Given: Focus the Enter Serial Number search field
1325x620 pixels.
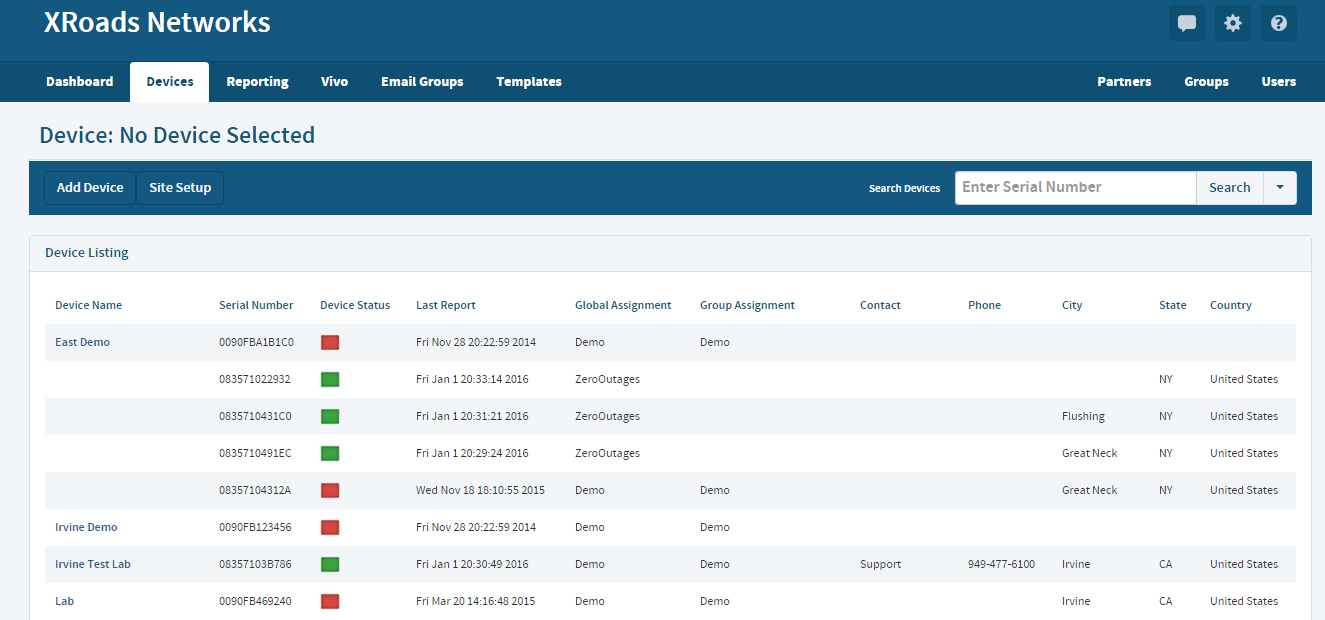Looking at the screenshot, I should [1076, 187].
